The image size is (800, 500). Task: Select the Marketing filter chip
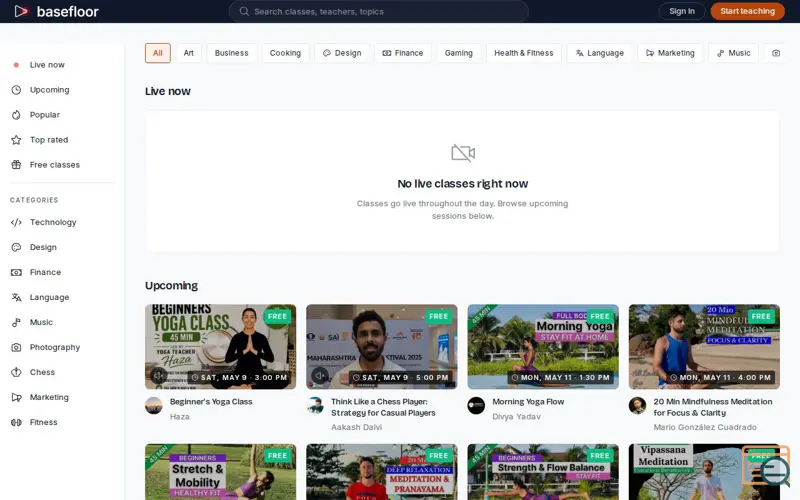click(x=670, y=53)
